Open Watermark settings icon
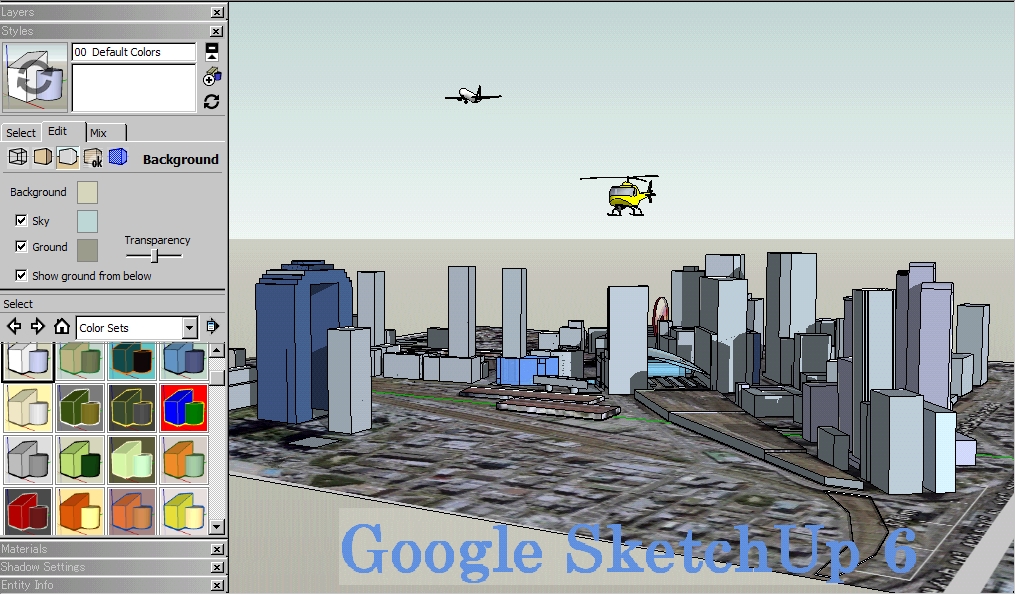The width and height of the screenshot is (1016, 595). click(93, 158)
